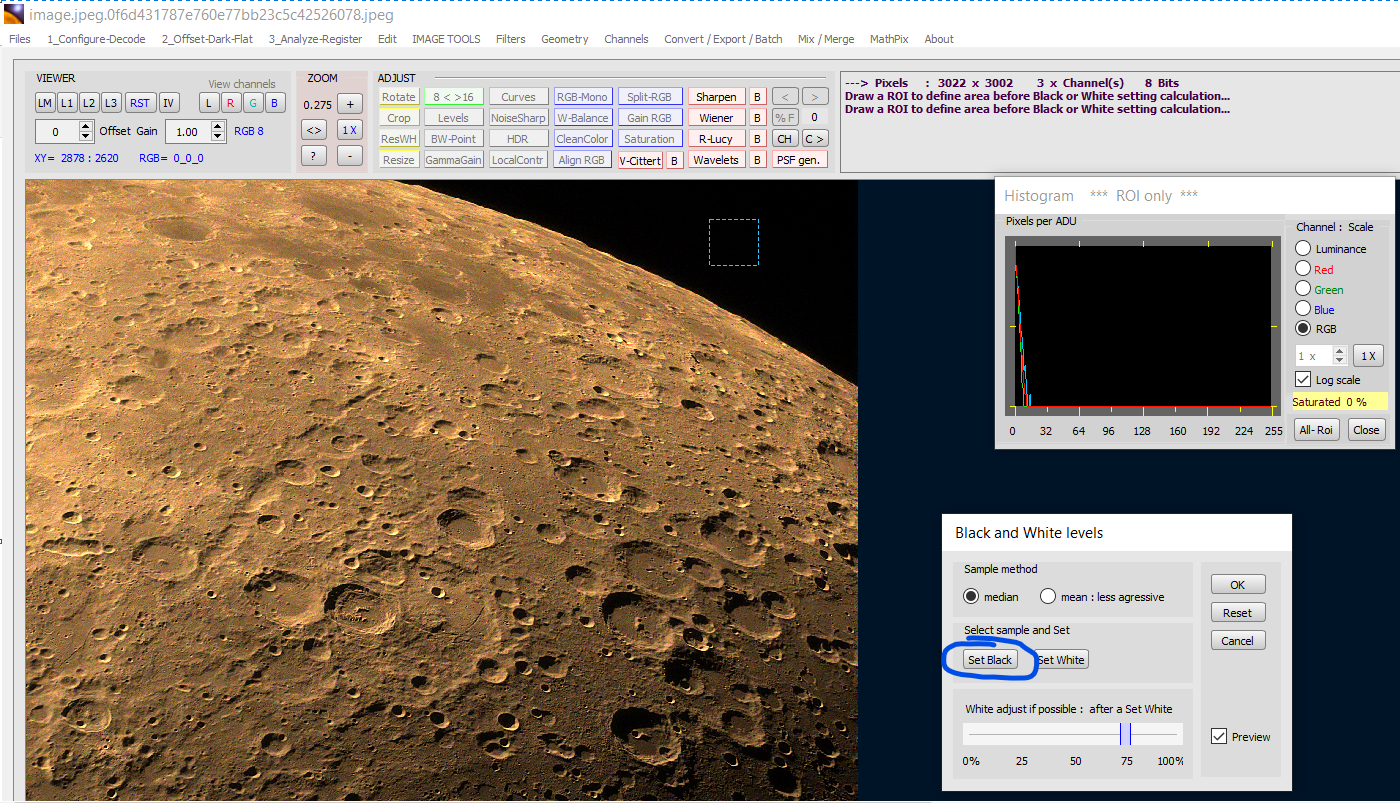This screenshot has height=803, width=1400.
Task: View the green G channel
Action: pos(253,103)
